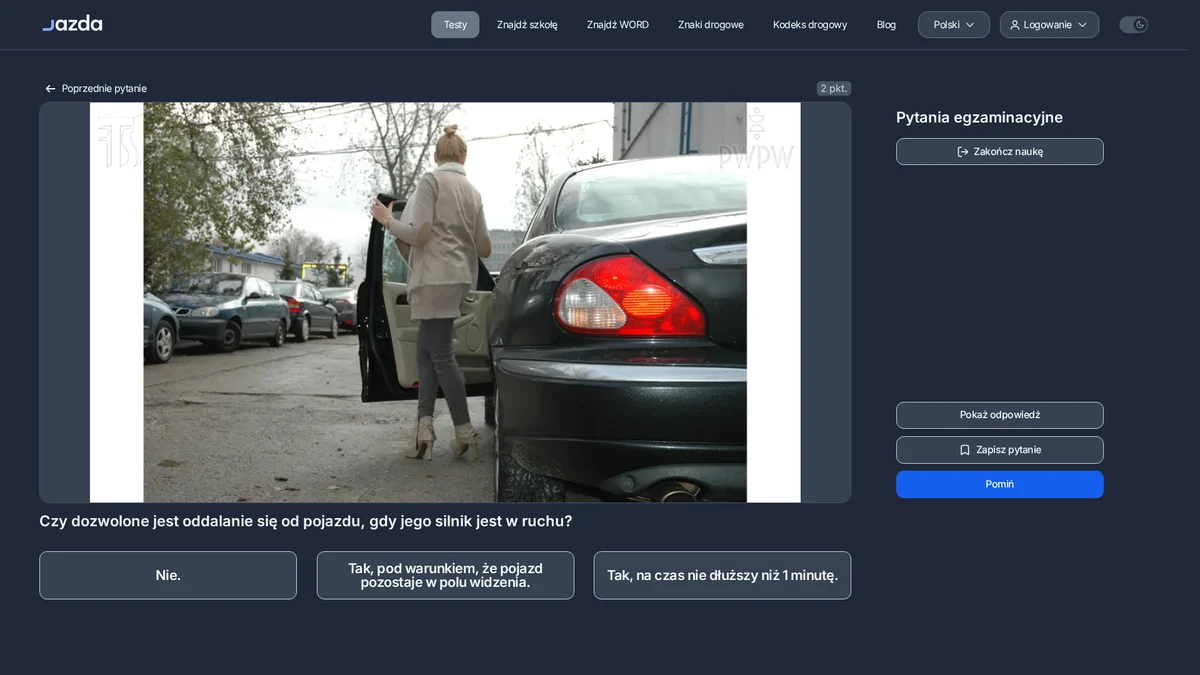1200x675 pixels.
Task: Toggle the dark mode switch
Action: pos(1133,25)
